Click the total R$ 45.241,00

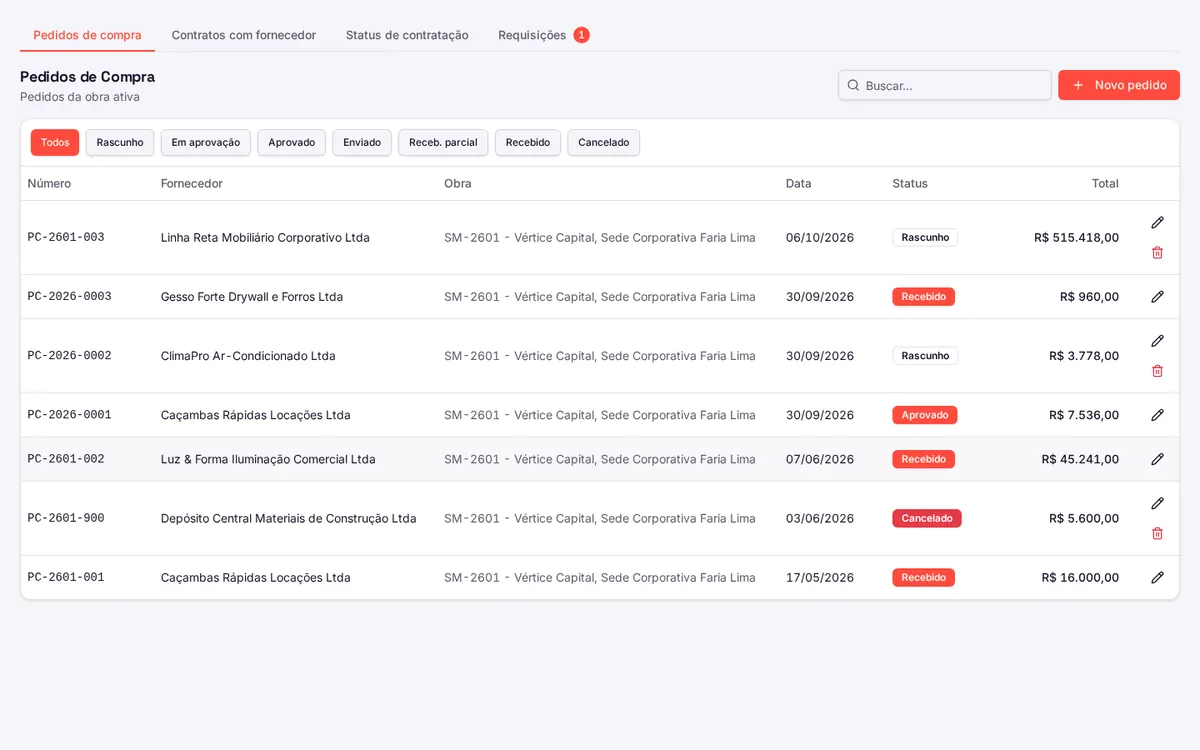tap(1080, 459)
